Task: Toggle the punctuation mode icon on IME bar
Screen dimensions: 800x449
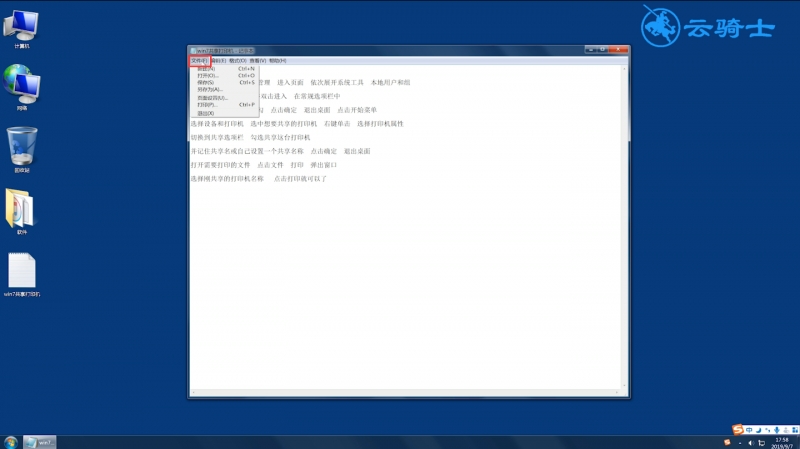Action: coord(767,430)
